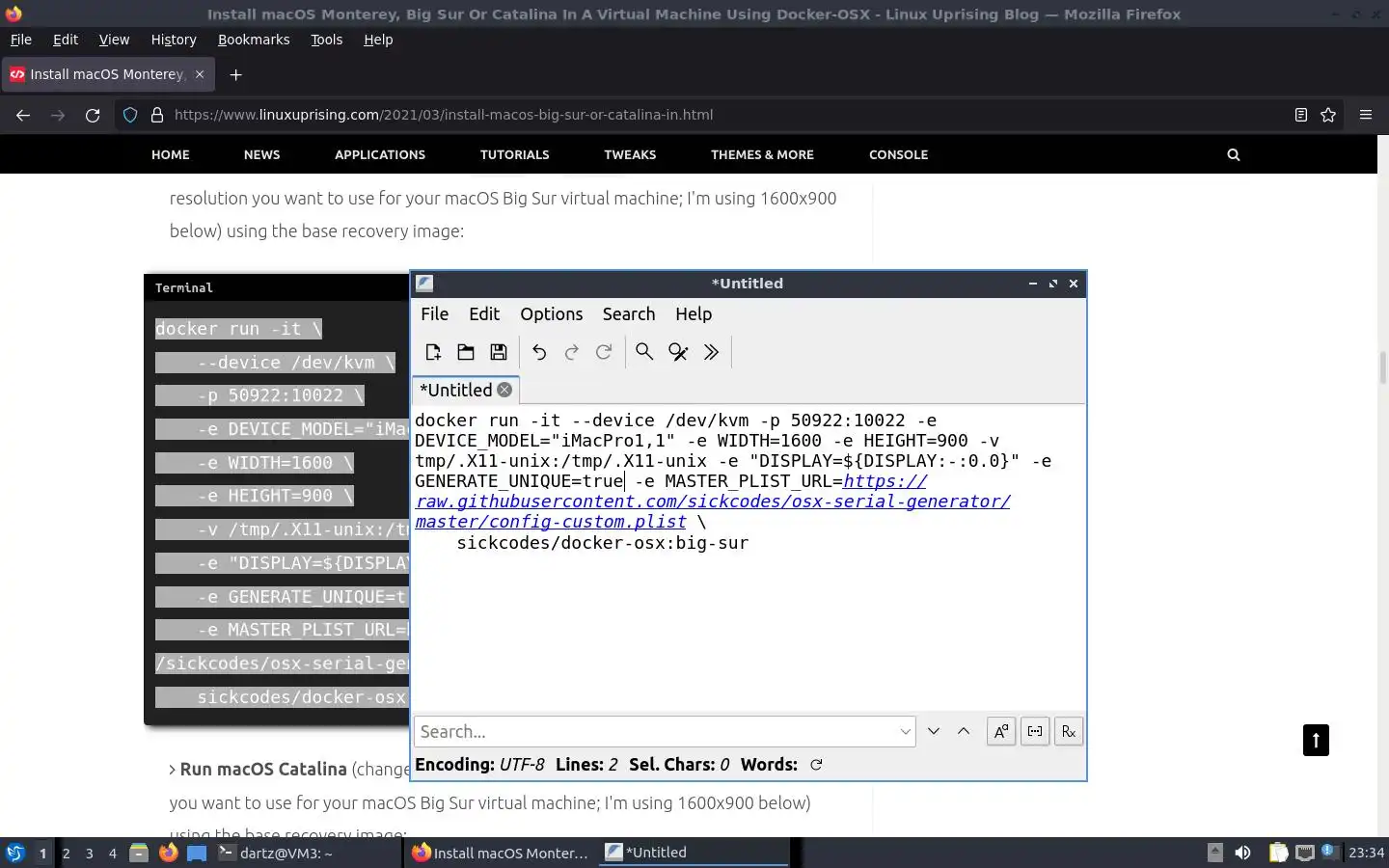Open the application menu start button
This screenshot has width=1389, height=868.
[x=15, y=853]
